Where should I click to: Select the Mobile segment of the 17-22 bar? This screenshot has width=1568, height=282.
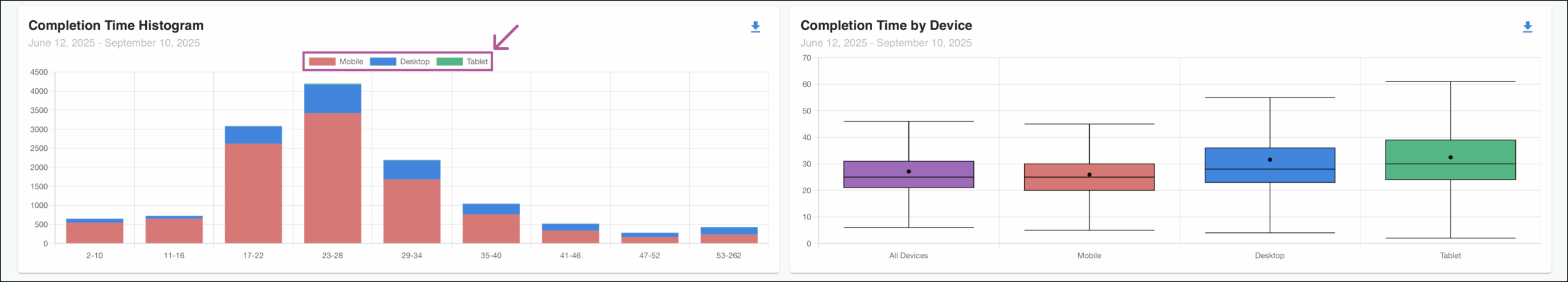253,193
